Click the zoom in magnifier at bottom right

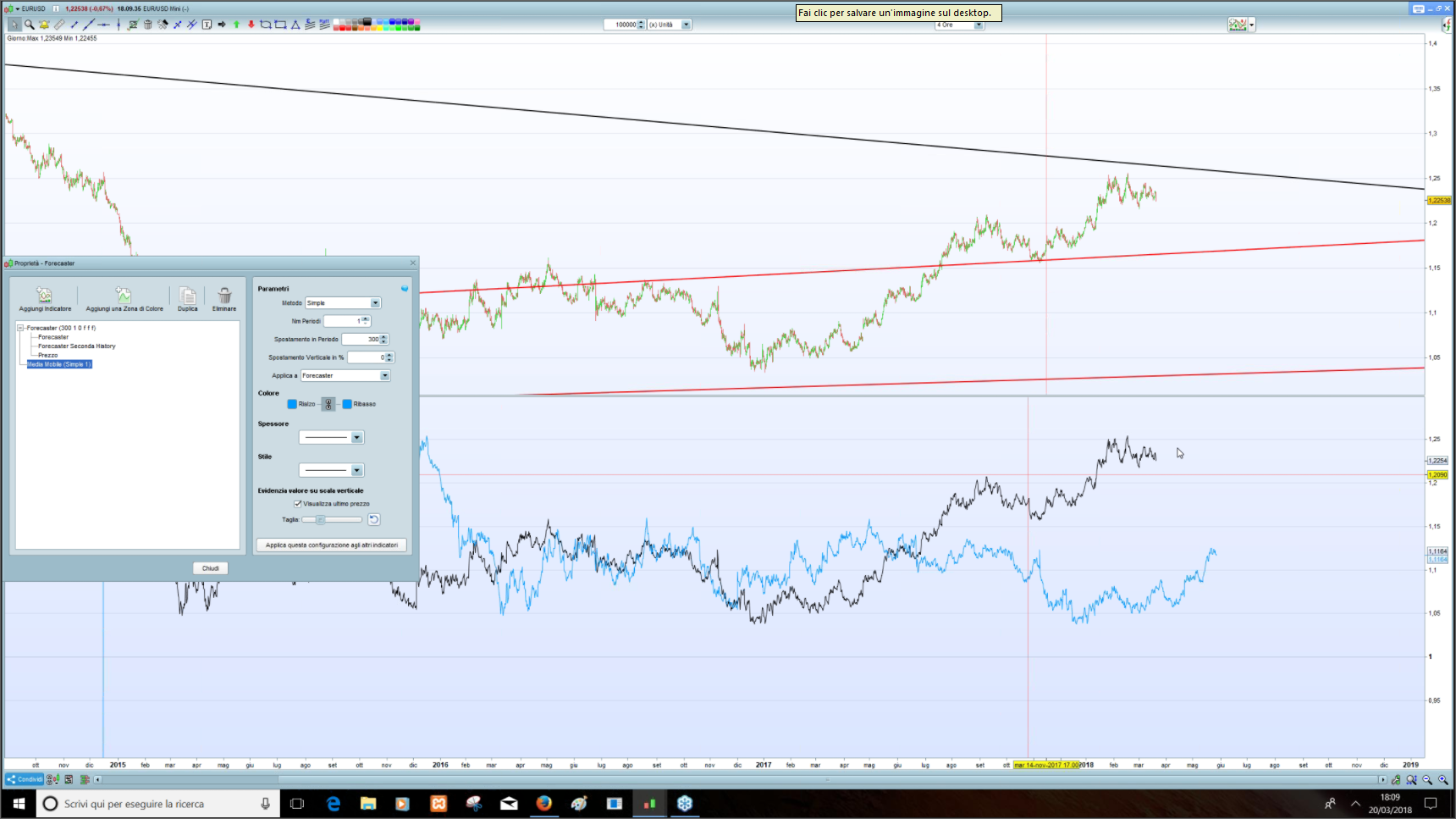(1443, 780)
